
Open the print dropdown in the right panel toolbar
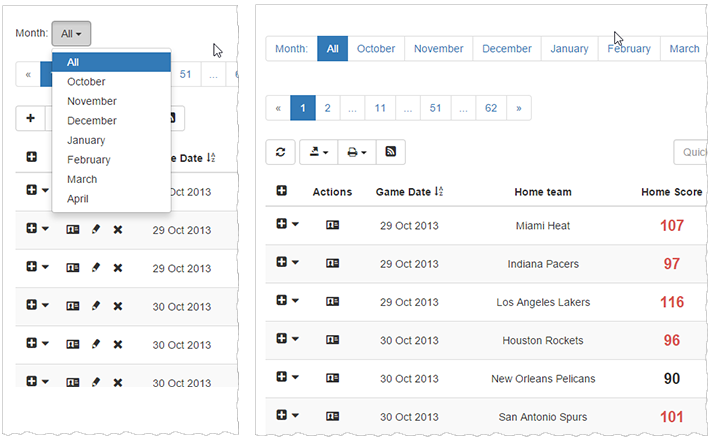click(356, 152)
